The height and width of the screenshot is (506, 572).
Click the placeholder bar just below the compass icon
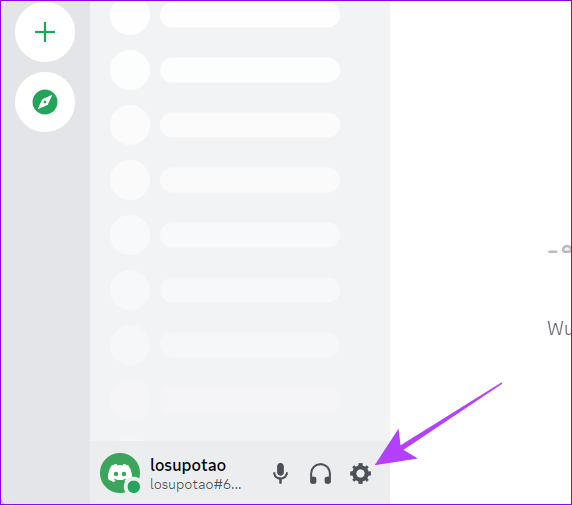[250, 125]
